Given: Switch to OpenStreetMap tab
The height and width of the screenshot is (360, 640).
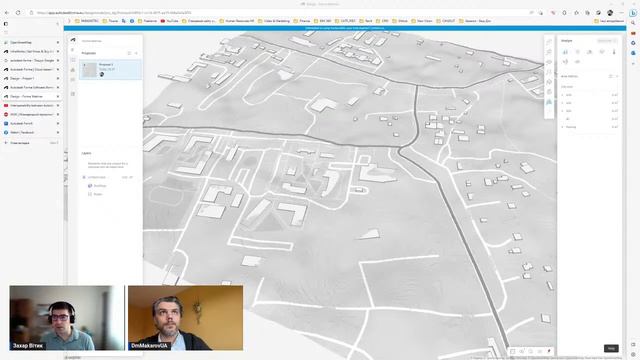Looking at the screenshot, I should pyautogui.click(x=31, y=42).
